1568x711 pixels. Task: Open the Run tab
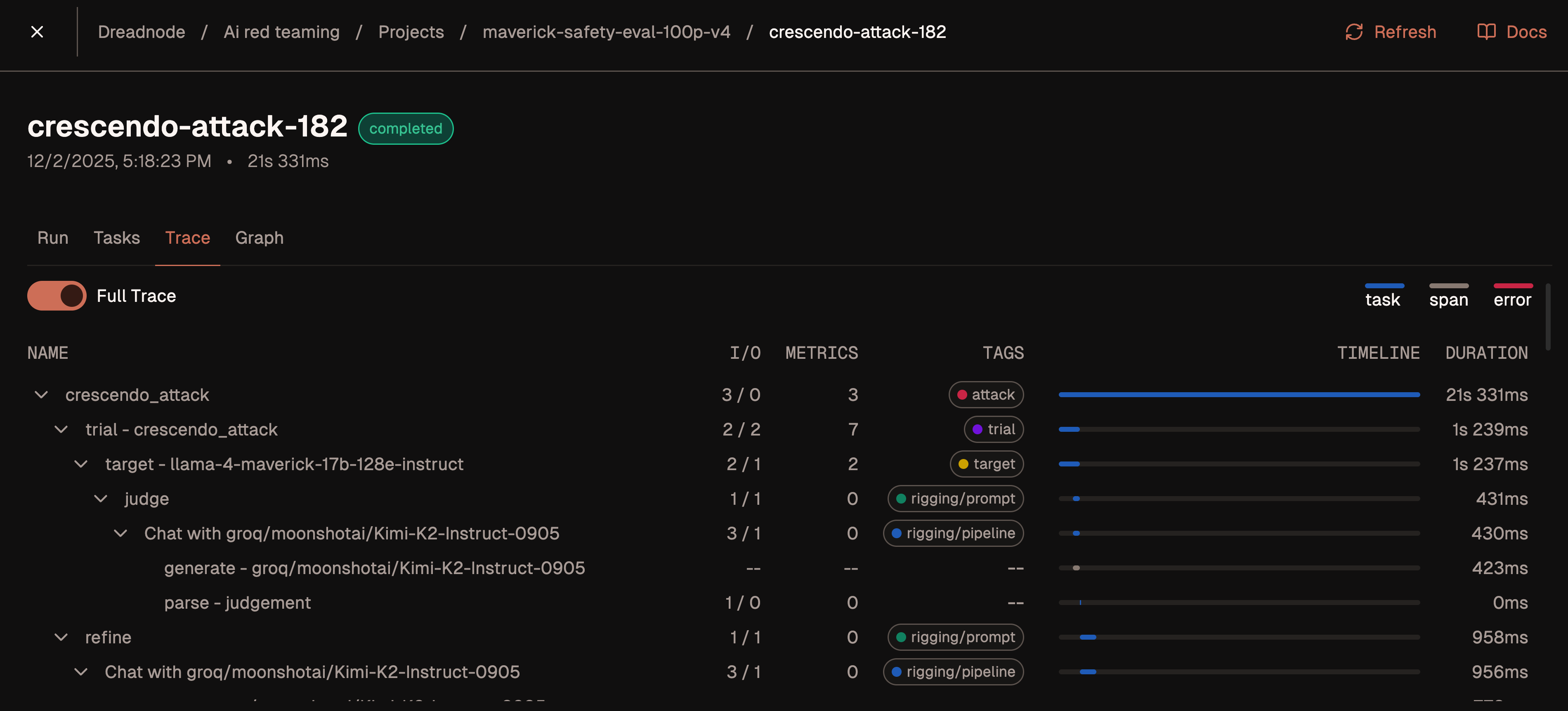coord(53,238)
